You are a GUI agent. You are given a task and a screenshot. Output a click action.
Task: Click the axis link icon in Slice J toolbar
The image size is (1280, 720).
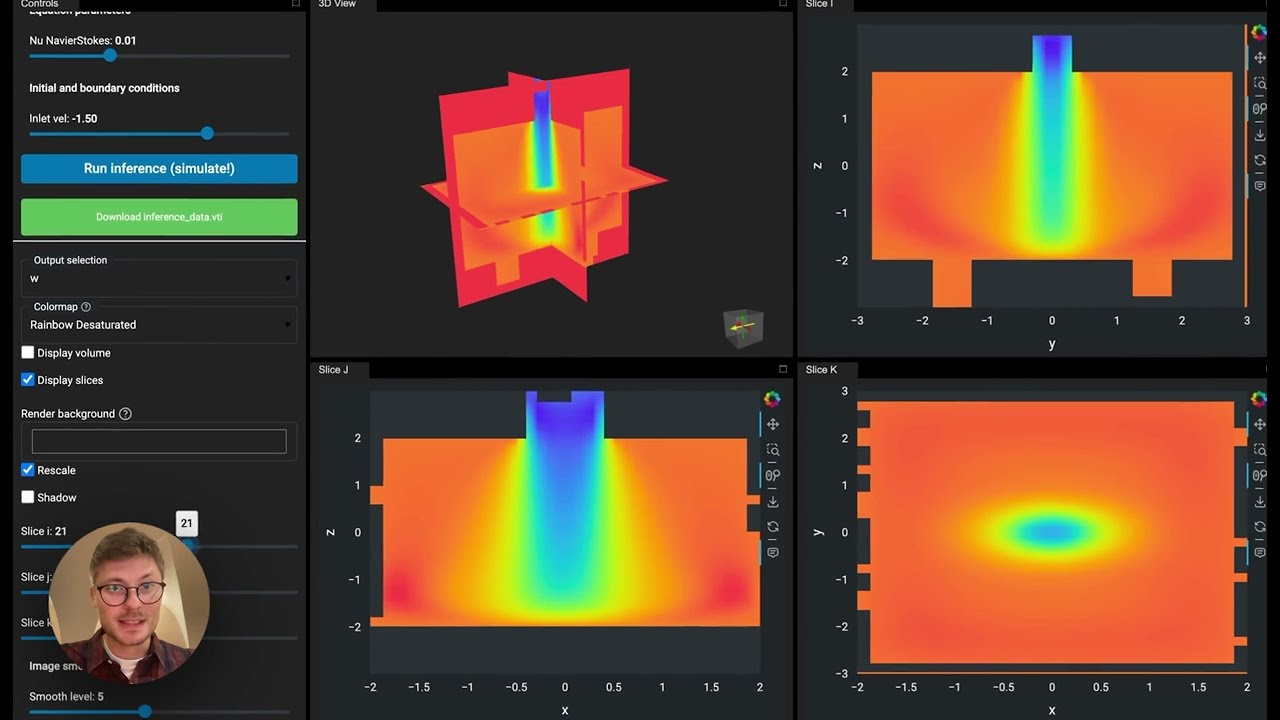pyautogui.click(x=771, y=475)
